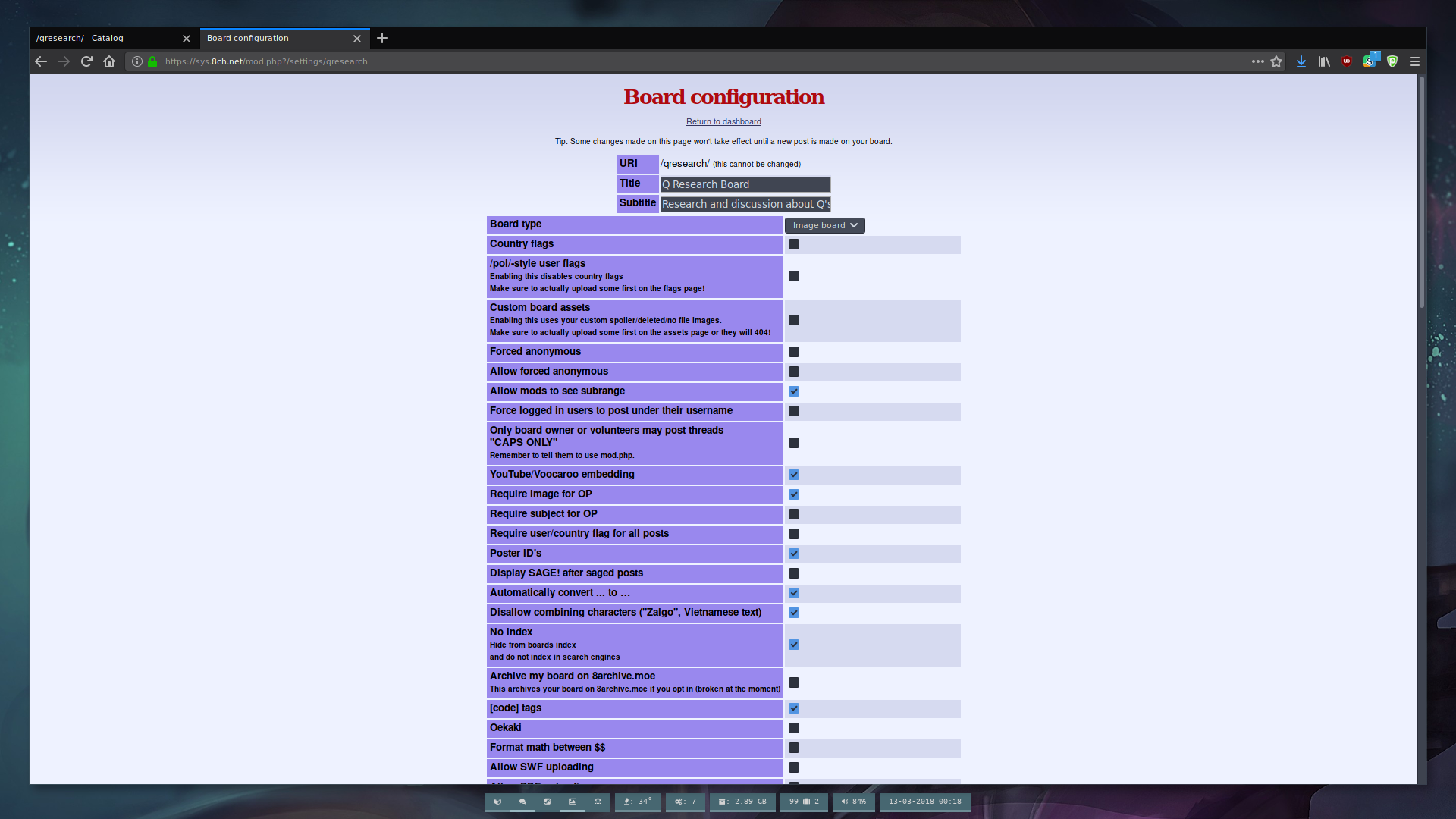Screen dimensions: 1456x819
Task: Click the 84% volume indicator in taskbar
Action: coord(853,802)
